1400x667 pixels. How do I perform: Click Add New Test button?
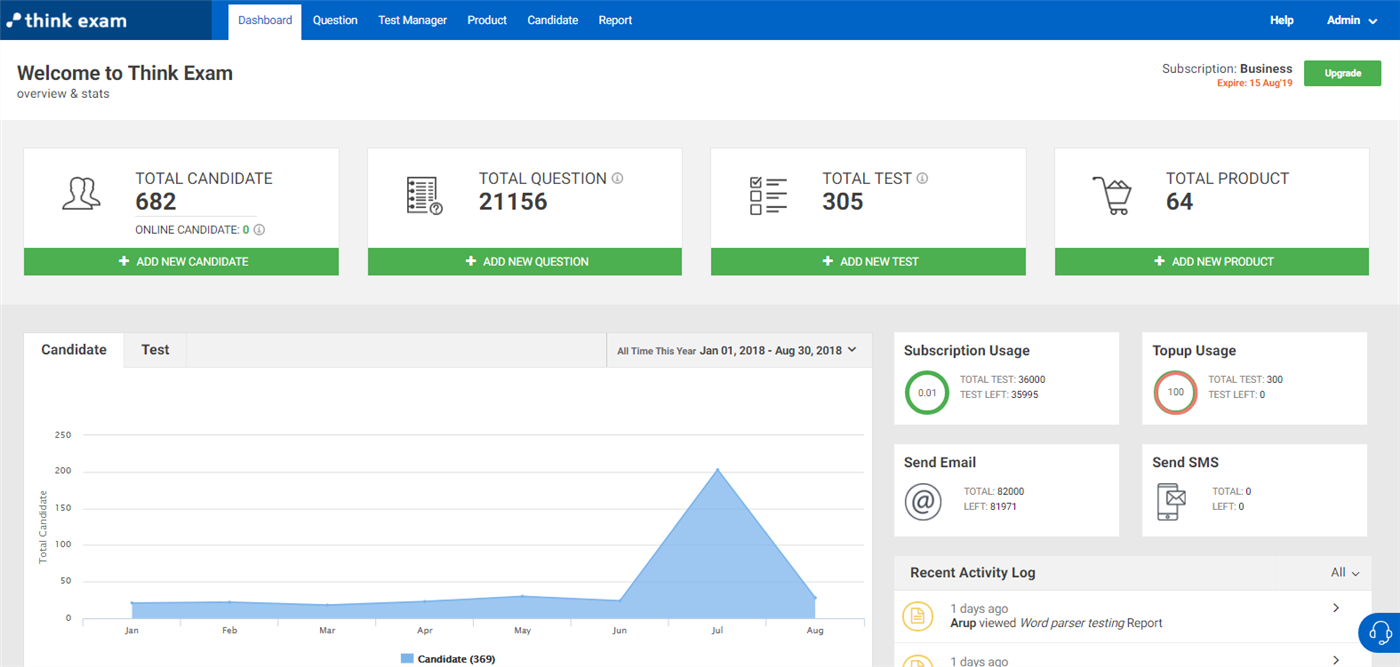(868, 261)
